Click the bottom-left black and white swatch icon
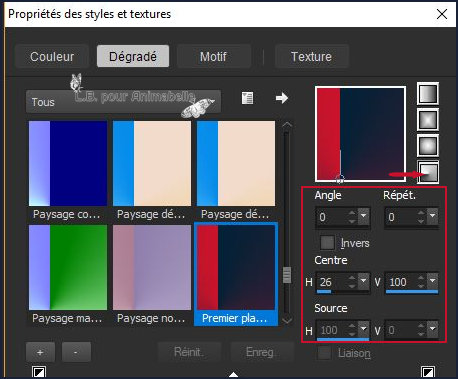 click(x=39, y=372)
